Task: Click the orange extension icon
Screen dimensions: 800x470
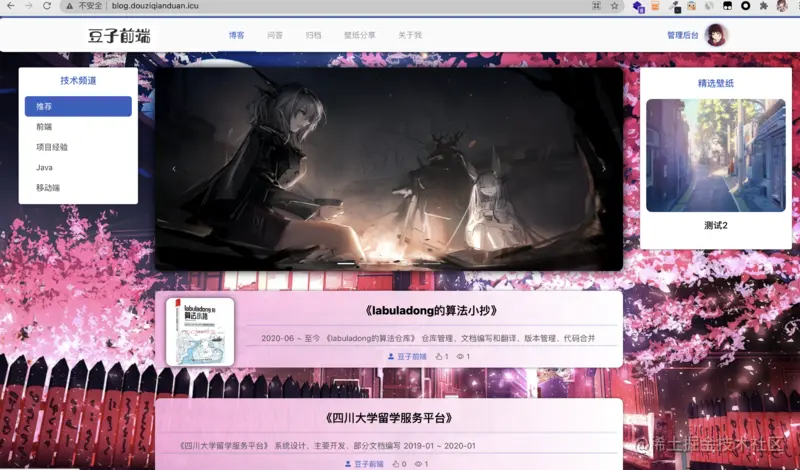Action: pyautogui.click(x=656, y=6)
